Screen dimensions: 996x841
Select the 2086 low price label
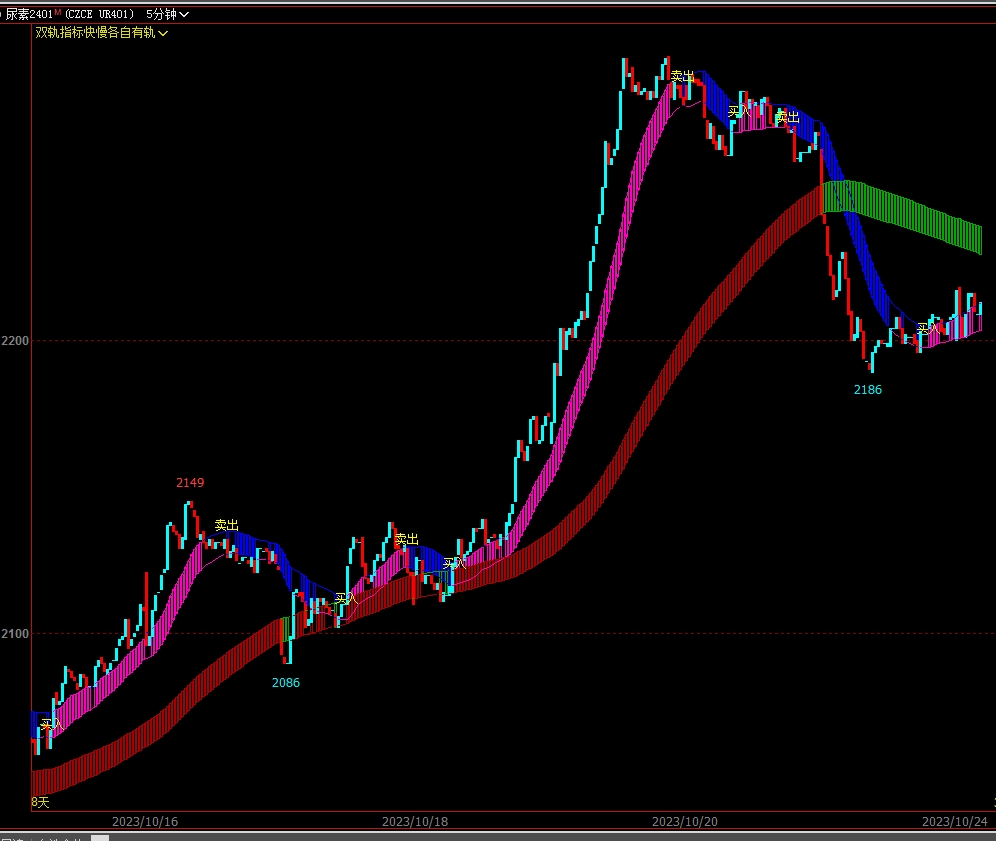[x=285, y=683]
